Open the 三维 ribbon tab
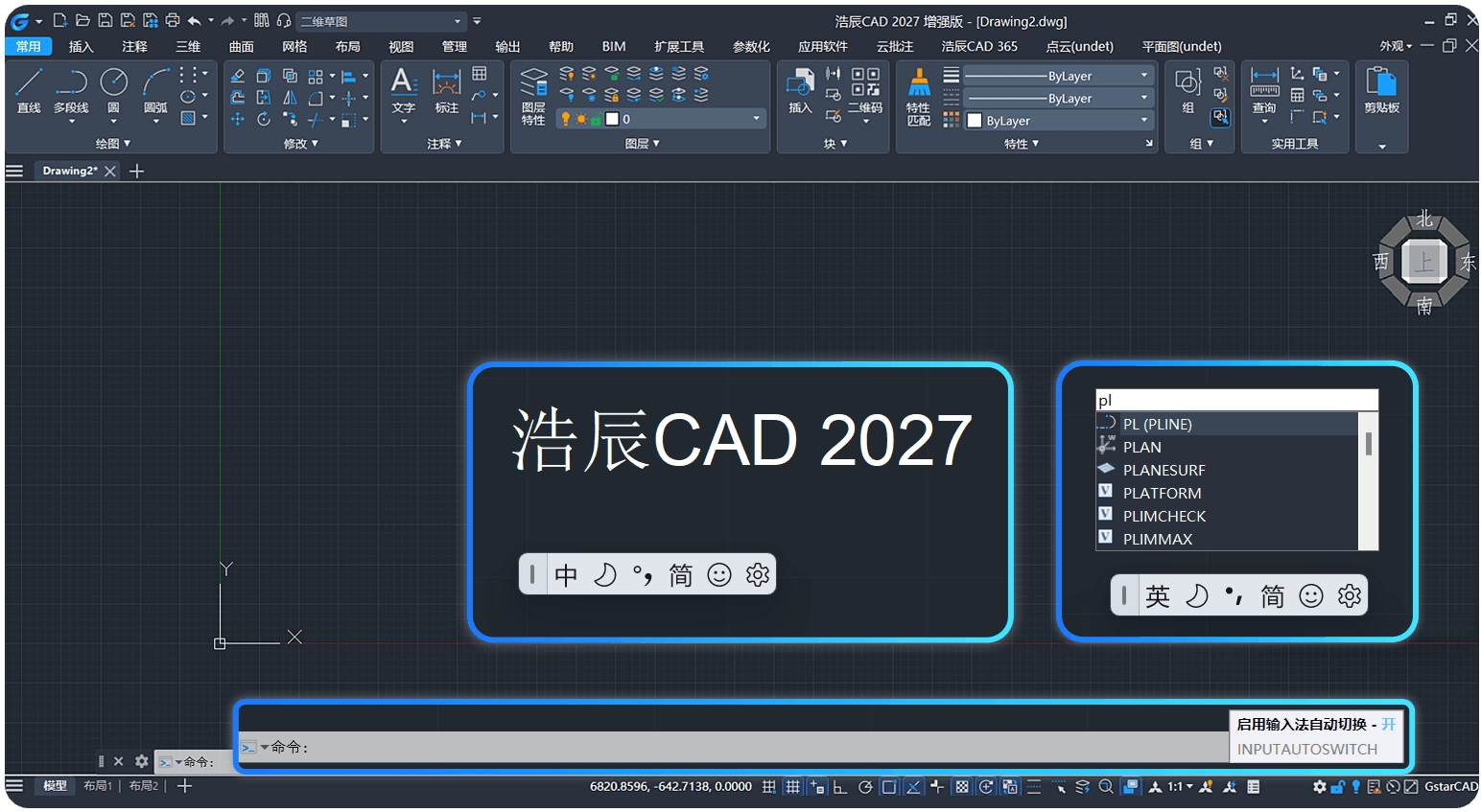This screenshot has height=812, width=1481. click(188, 46)
